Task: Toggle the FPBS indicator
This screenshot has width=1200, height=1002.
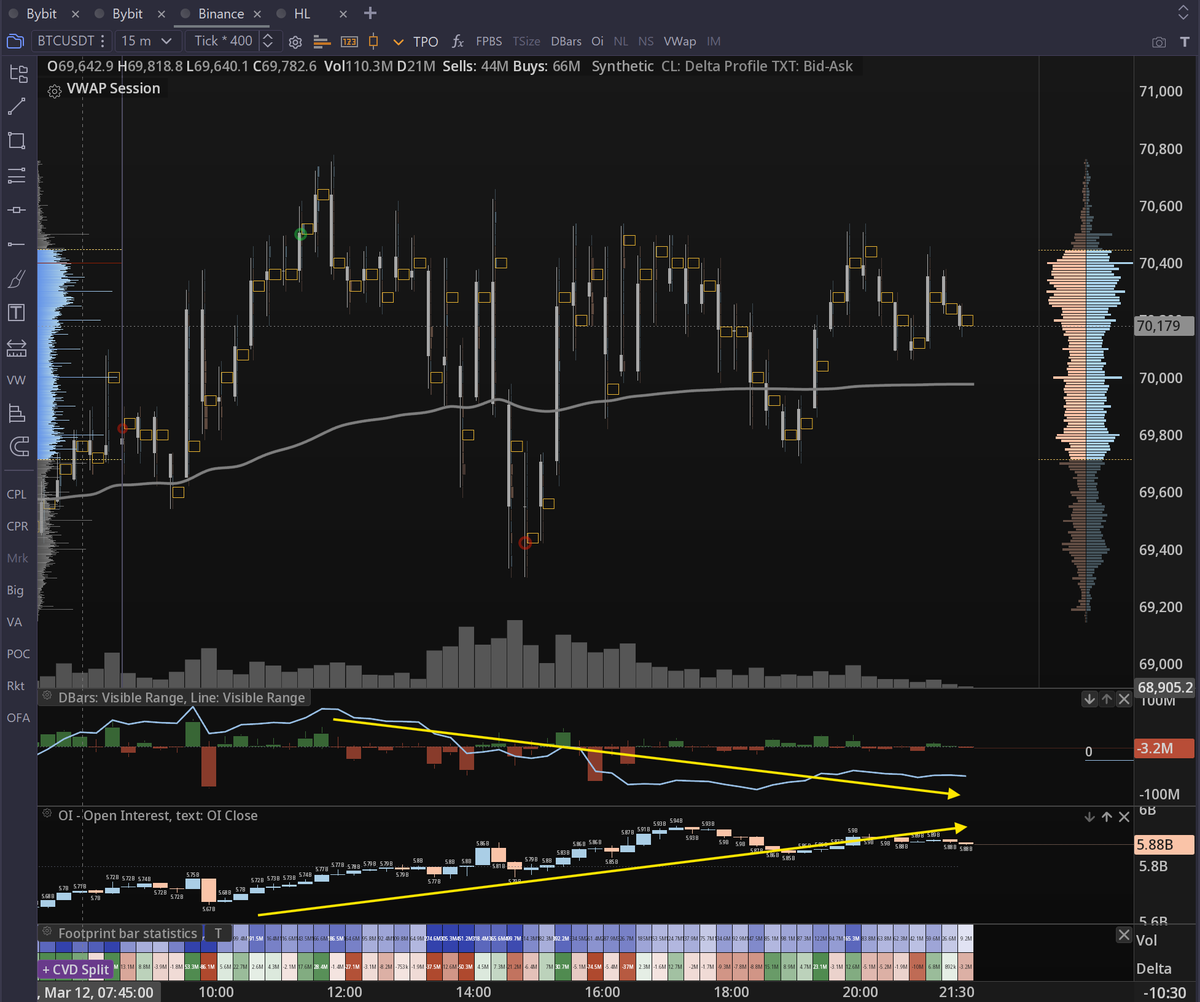Action: (489, 42)
